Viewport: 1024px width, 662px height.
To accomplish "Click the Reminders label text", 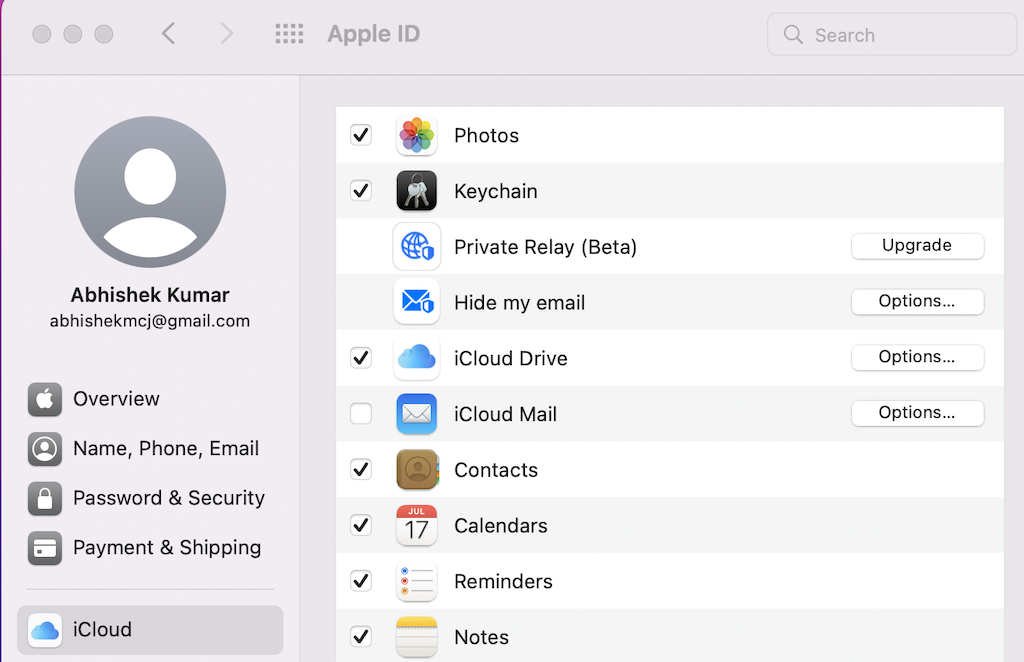I will pyautogui.click(x=504, y=581).
